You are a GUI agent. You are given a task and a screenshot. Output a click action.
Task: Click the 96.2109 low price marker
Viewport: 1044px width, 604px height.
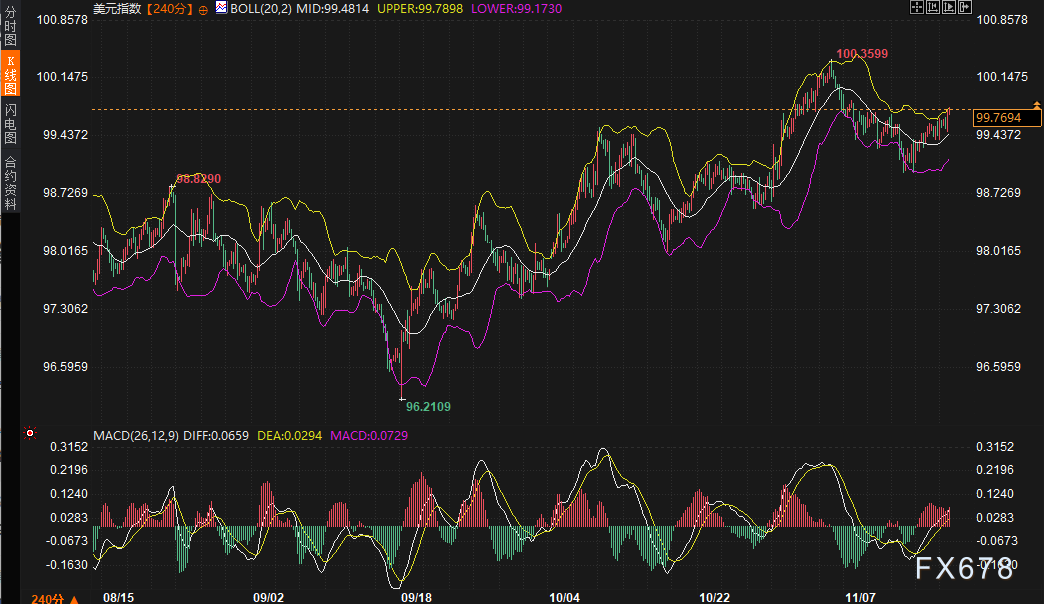(428, 406)
